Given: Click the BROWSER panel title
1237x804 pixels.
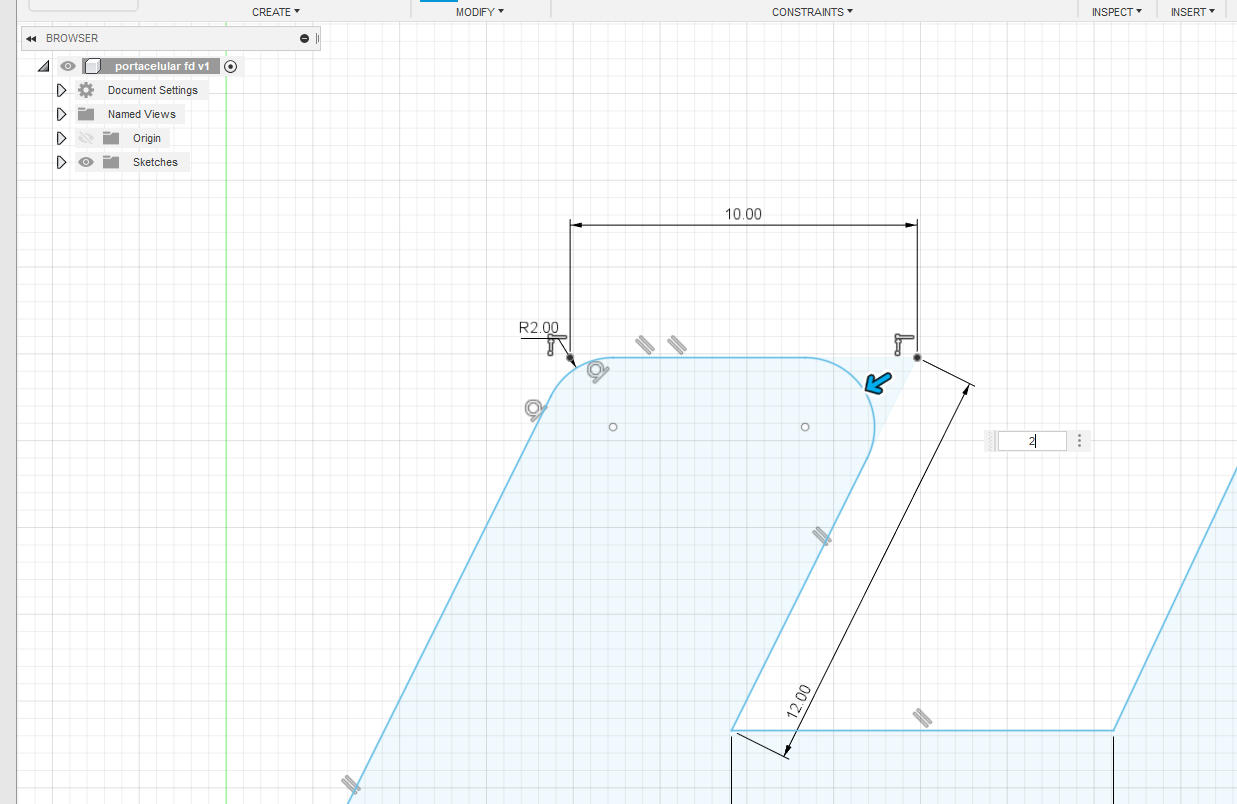Looking at the screenshot, I should [x=72, y=38].
